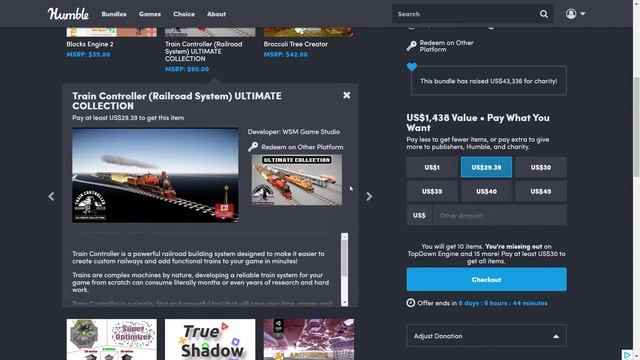Image resolution: width=640 pixels, height=360 pixels.
Task: Close the Train Controller details panel
Action: (x=347, y=95)
